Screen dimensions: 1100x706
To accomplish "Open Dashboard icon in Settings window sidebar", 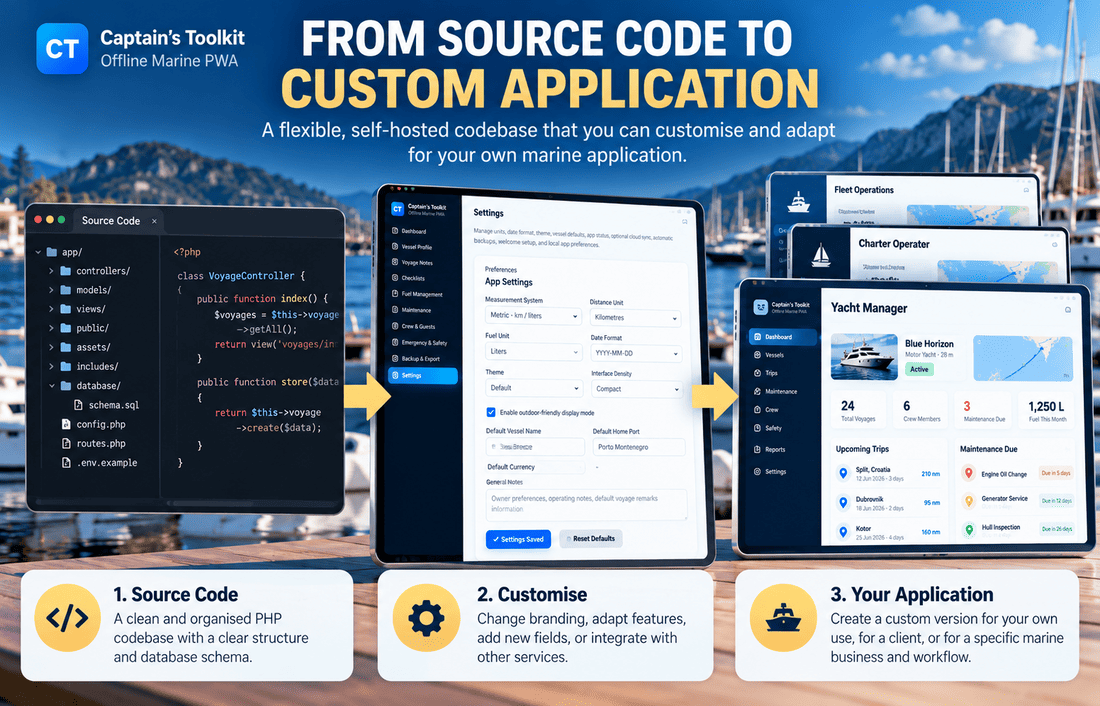I will click(395, 231).
